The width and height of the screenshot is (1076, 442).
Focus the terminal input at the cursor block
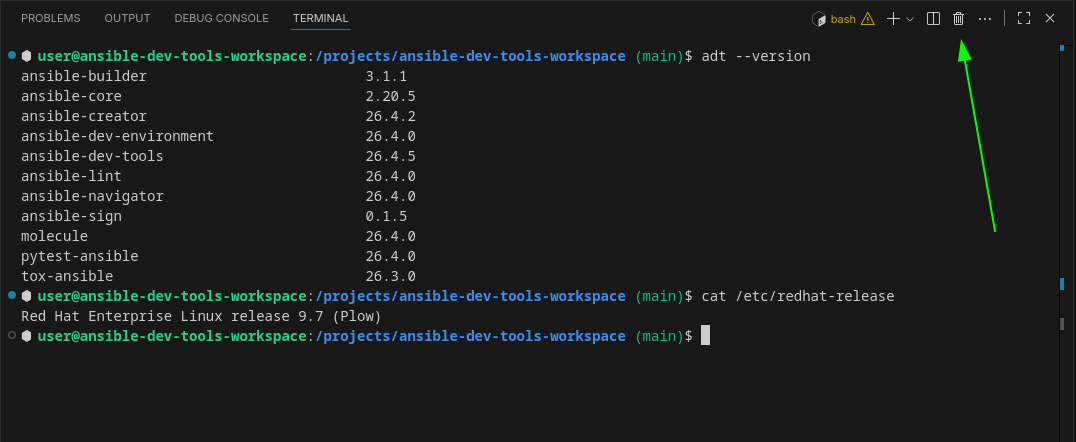coord(705,336)
